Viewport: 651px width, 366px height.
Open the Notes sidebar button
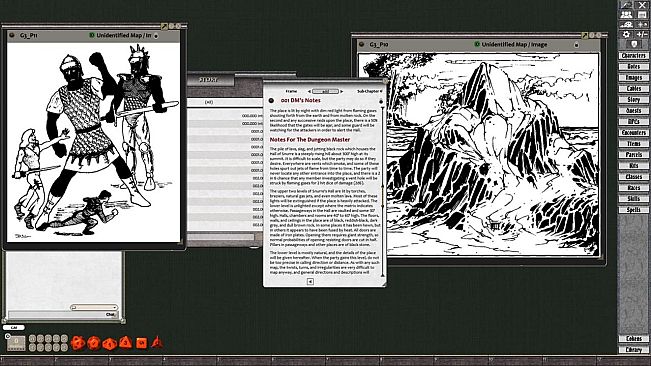pos(634,66)
